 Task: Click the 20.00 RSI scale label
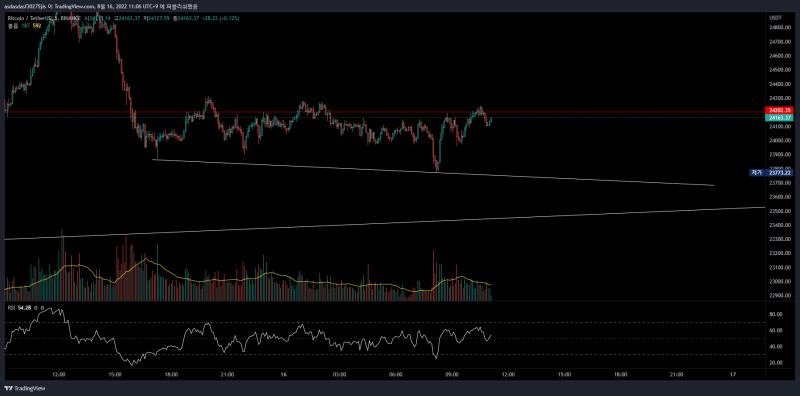(x=776, y=362)
